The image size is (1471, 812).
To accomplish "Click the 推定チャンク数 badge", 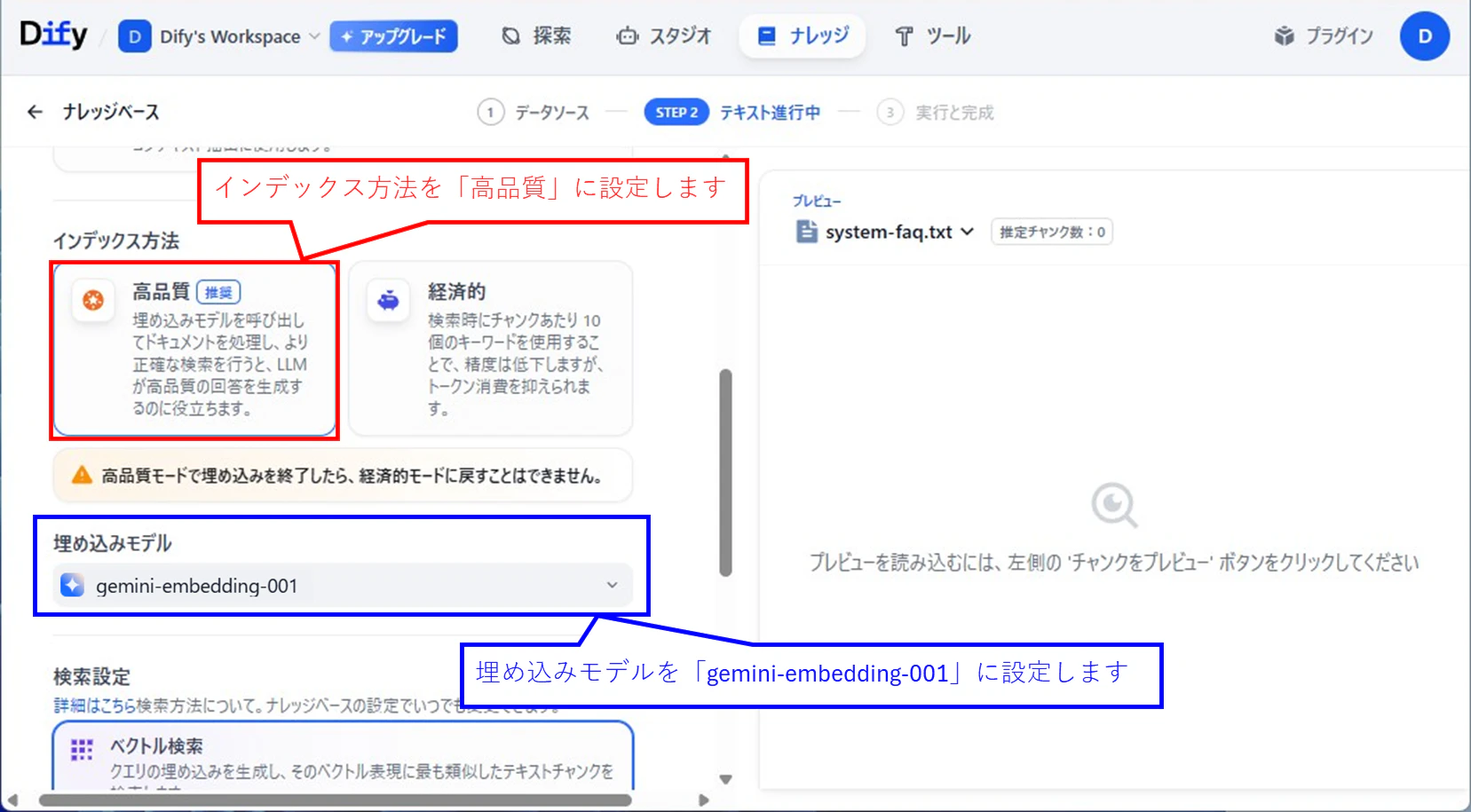I will coord(1052,232).
